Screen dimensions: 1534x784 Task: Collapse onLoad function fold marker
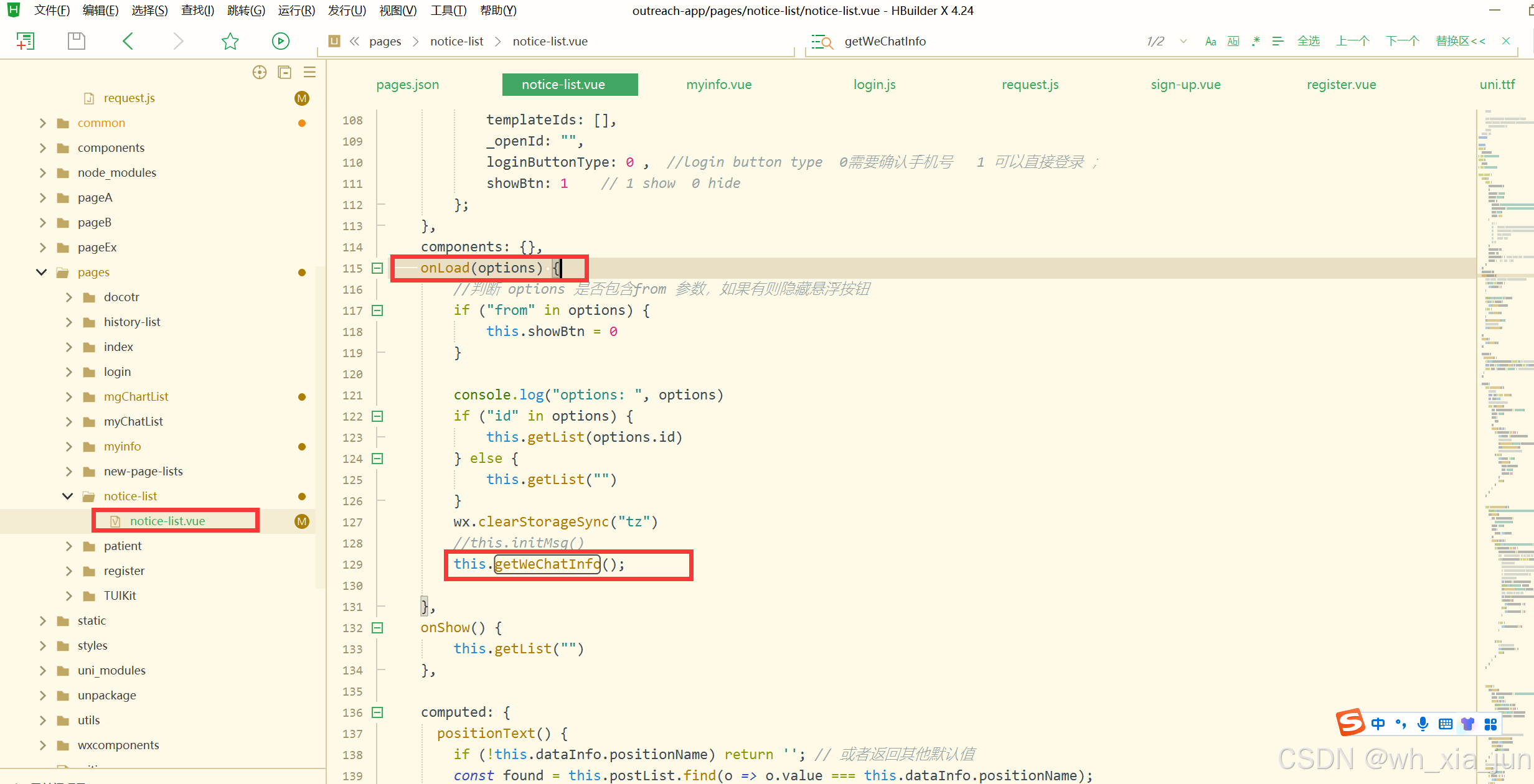click(377, 268)
